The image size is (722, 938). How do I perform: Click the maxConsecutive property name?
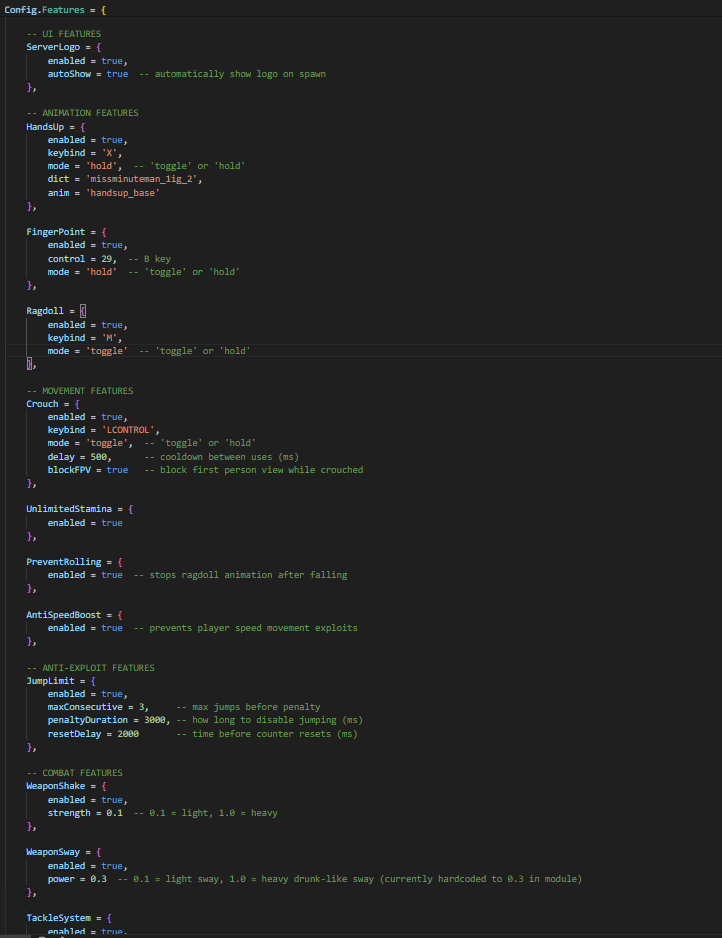click(x=85, y=707)
